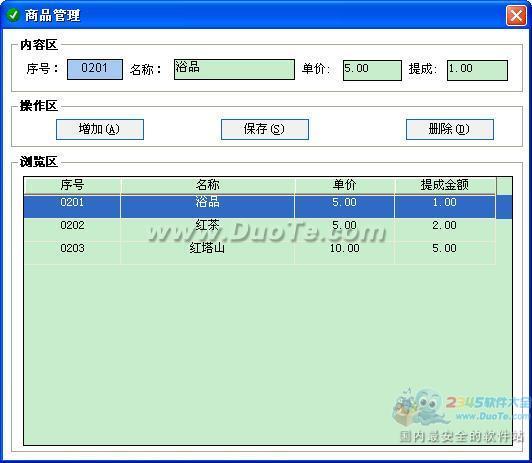The image size is (532, 463).
Task: Click the 增加(A) button
Action: pos(100,129)
